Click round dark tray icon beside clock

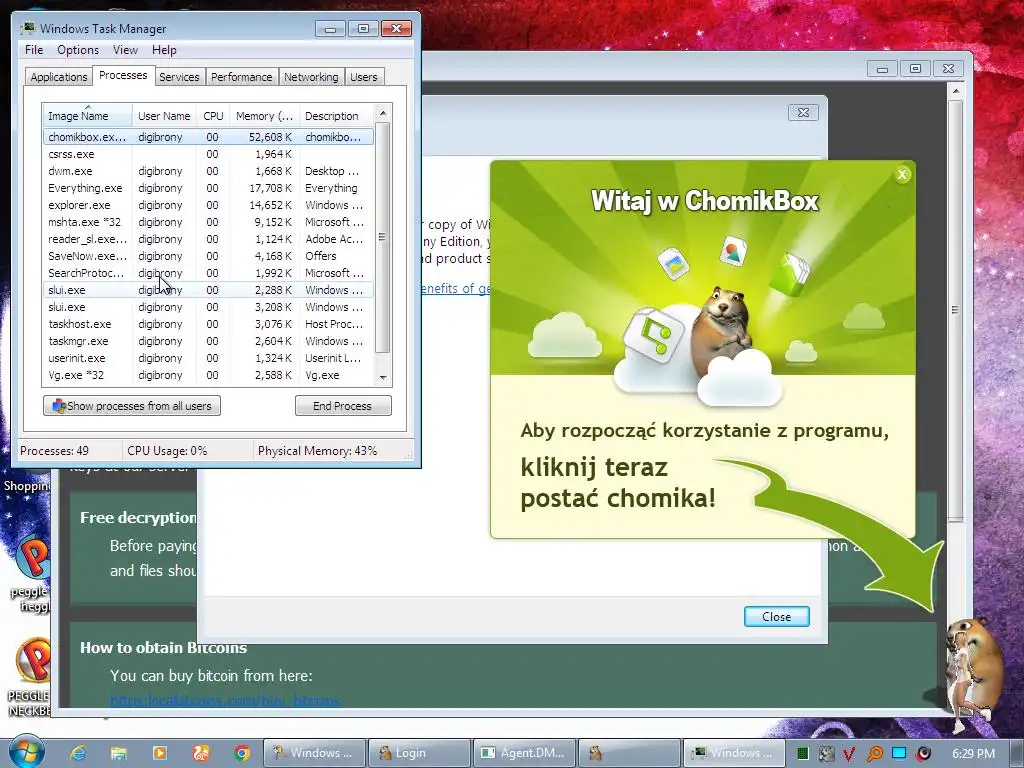click(x=923, y=754)
